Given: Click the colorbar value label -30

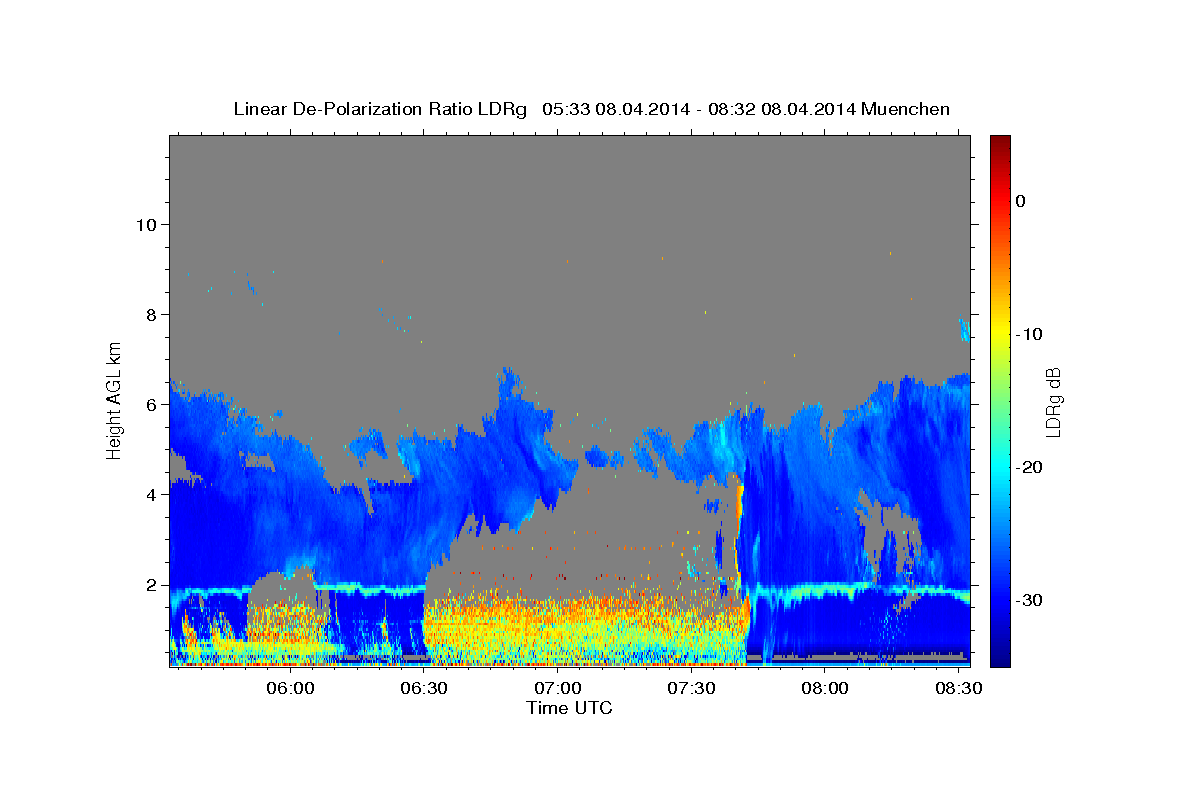Looking at the screenshot, I should [x=1030, y=600].
